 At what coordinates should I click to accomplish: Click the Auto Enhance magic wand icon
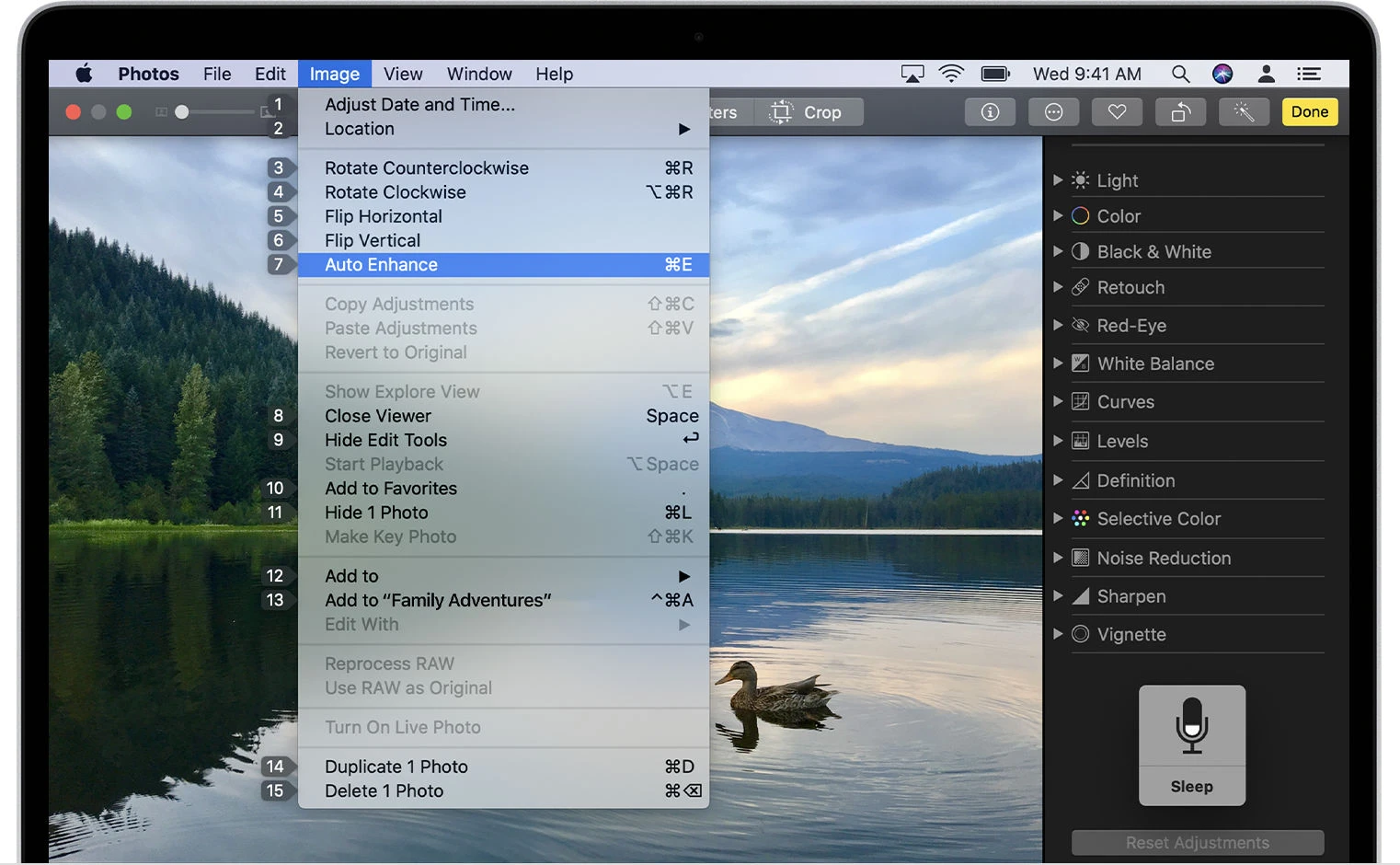tap(1244, 112)
